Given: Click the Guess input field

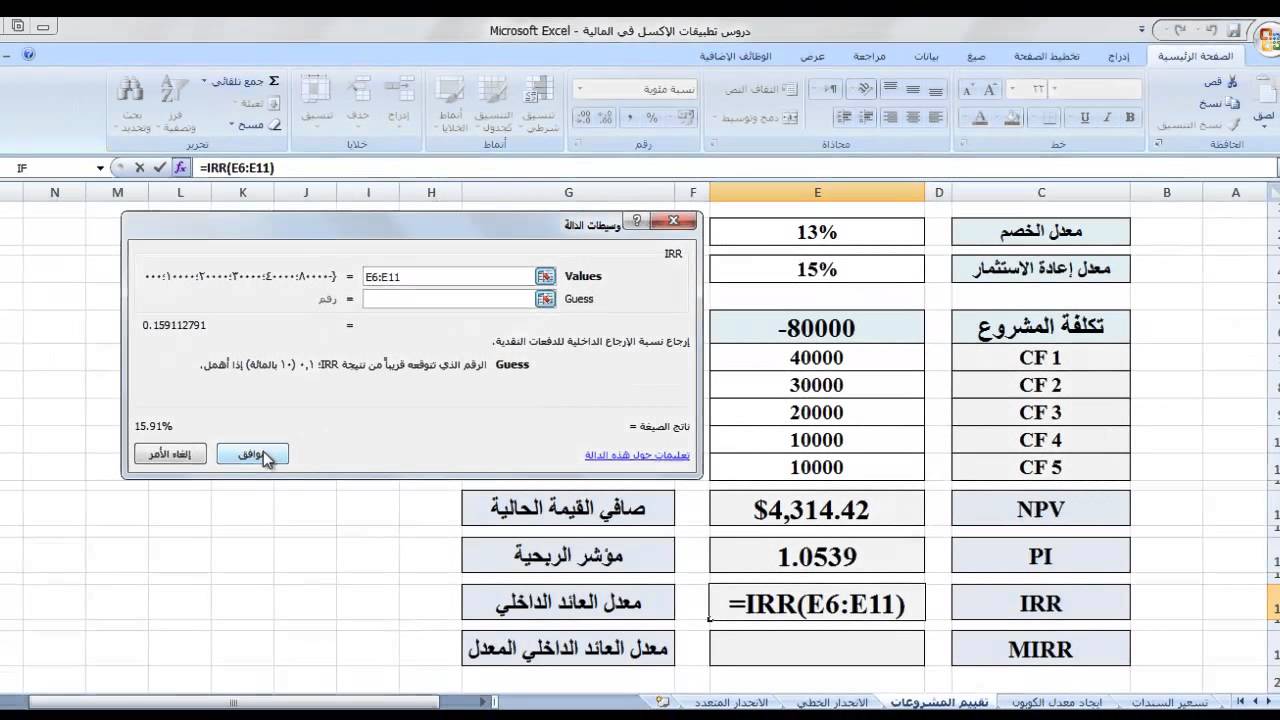Looking at the screenshot, I should (x=449, y=299).
